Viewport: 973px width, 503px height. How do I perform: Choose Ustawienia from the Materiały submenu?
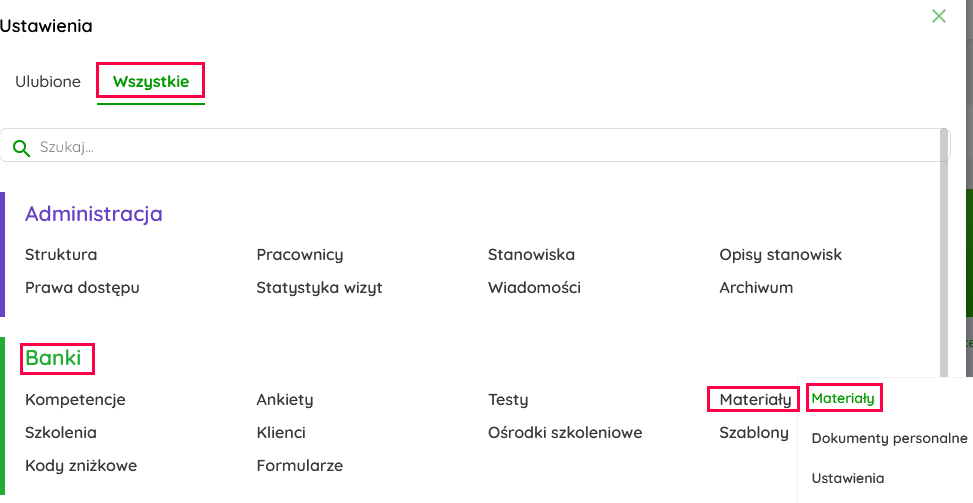tap(848, 478)
